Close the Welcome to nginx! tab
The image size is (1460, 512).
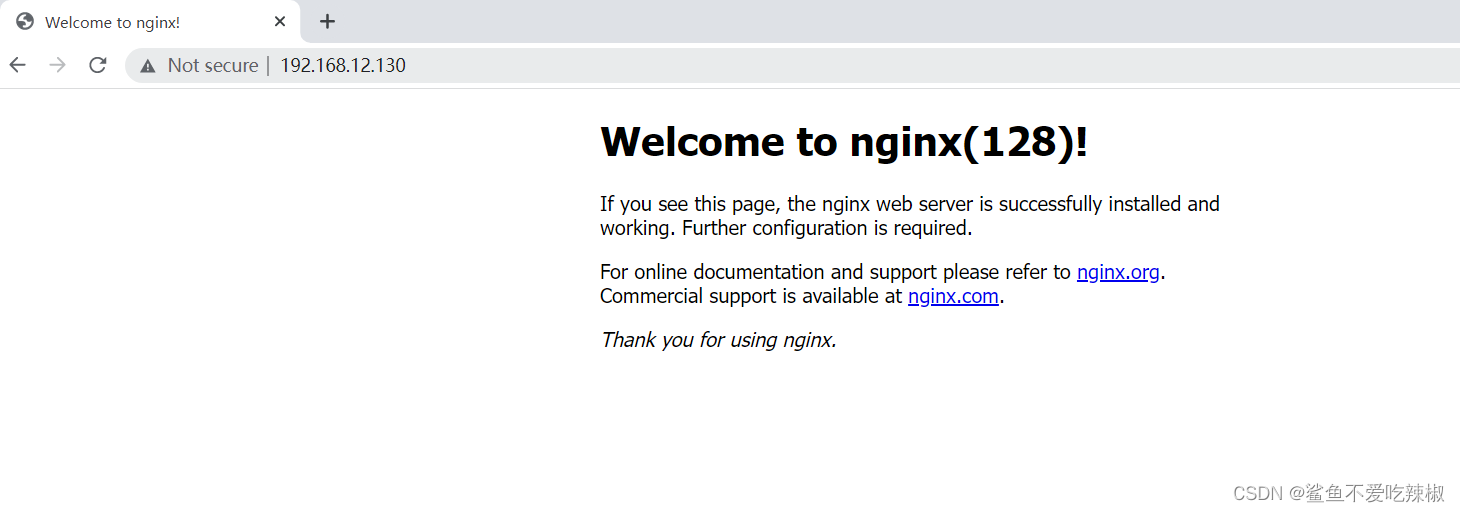click(x=280, y=21)
